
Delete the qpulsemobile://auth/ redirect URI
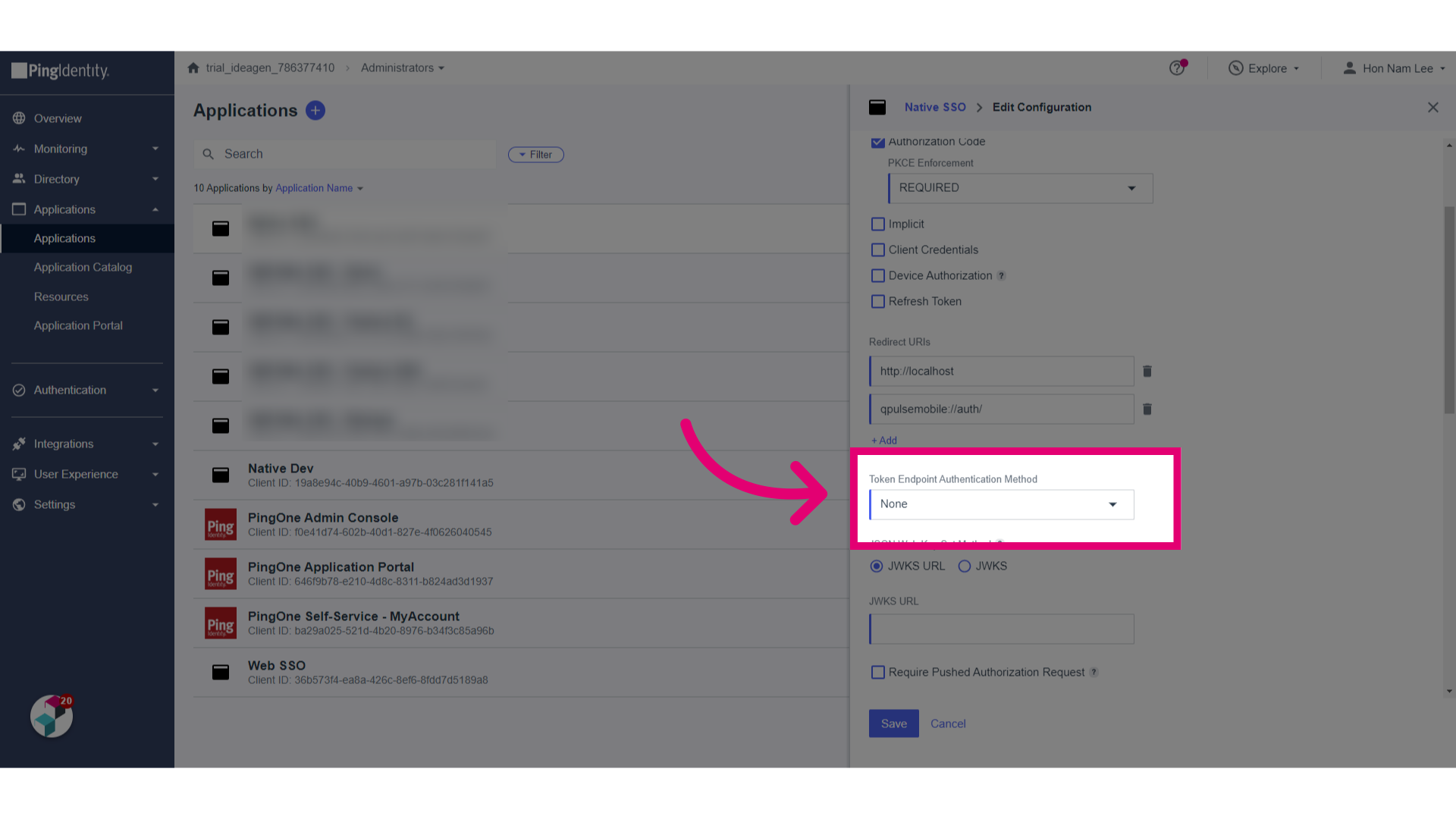pos(1147,409)
